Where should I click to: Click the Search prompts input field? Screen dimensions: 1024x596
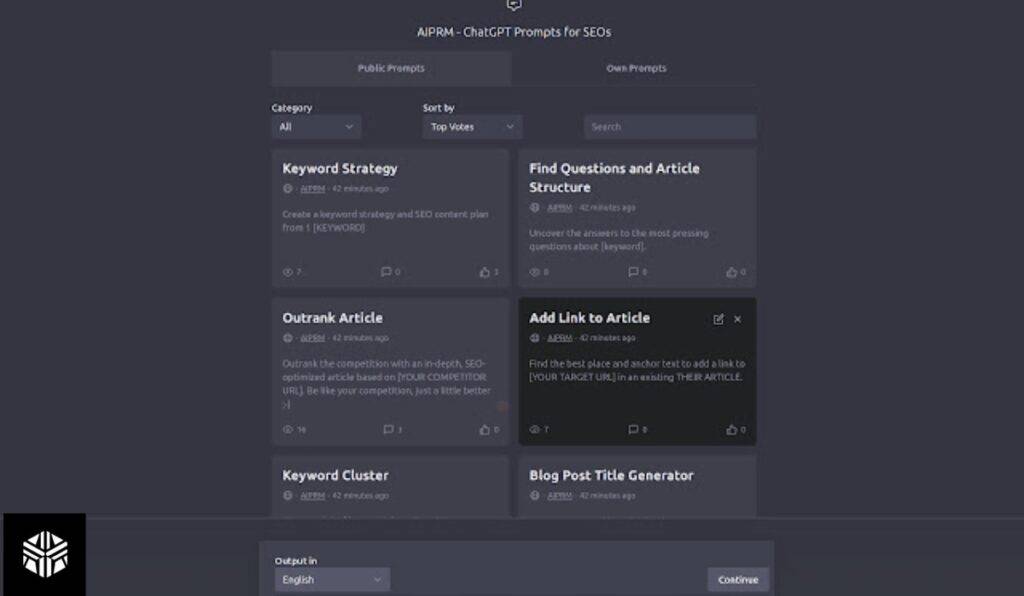(670, 127)
